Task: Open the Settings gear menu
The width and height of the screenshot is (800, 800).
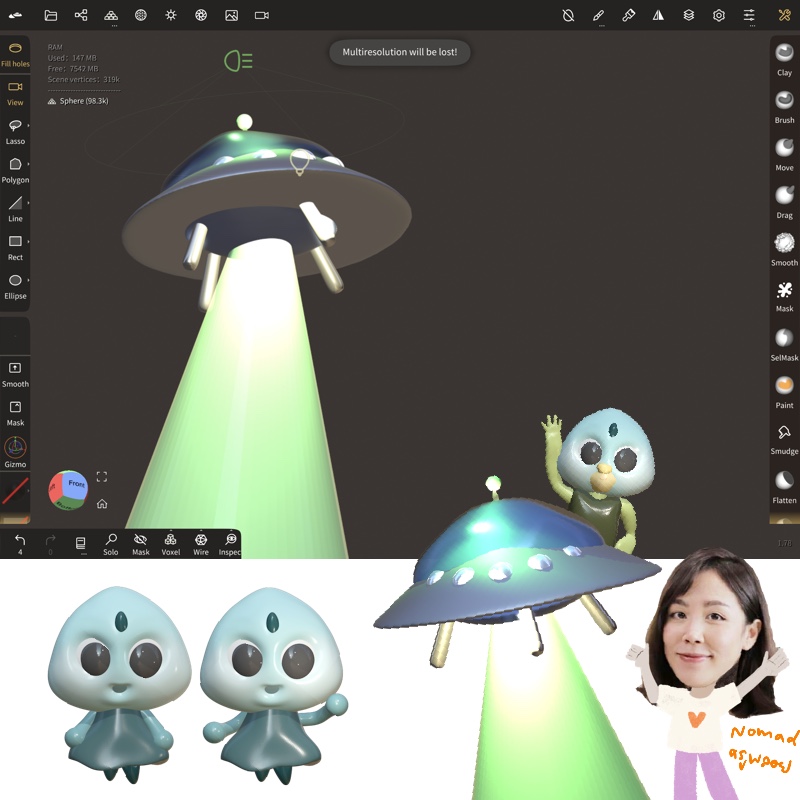Action: coord(719,15)
